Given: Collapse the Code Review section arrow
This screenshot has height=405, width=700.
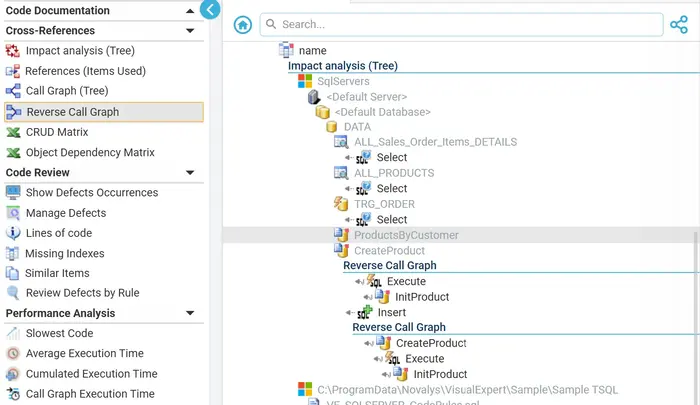Looking at the screenshot, I should 190,173.
